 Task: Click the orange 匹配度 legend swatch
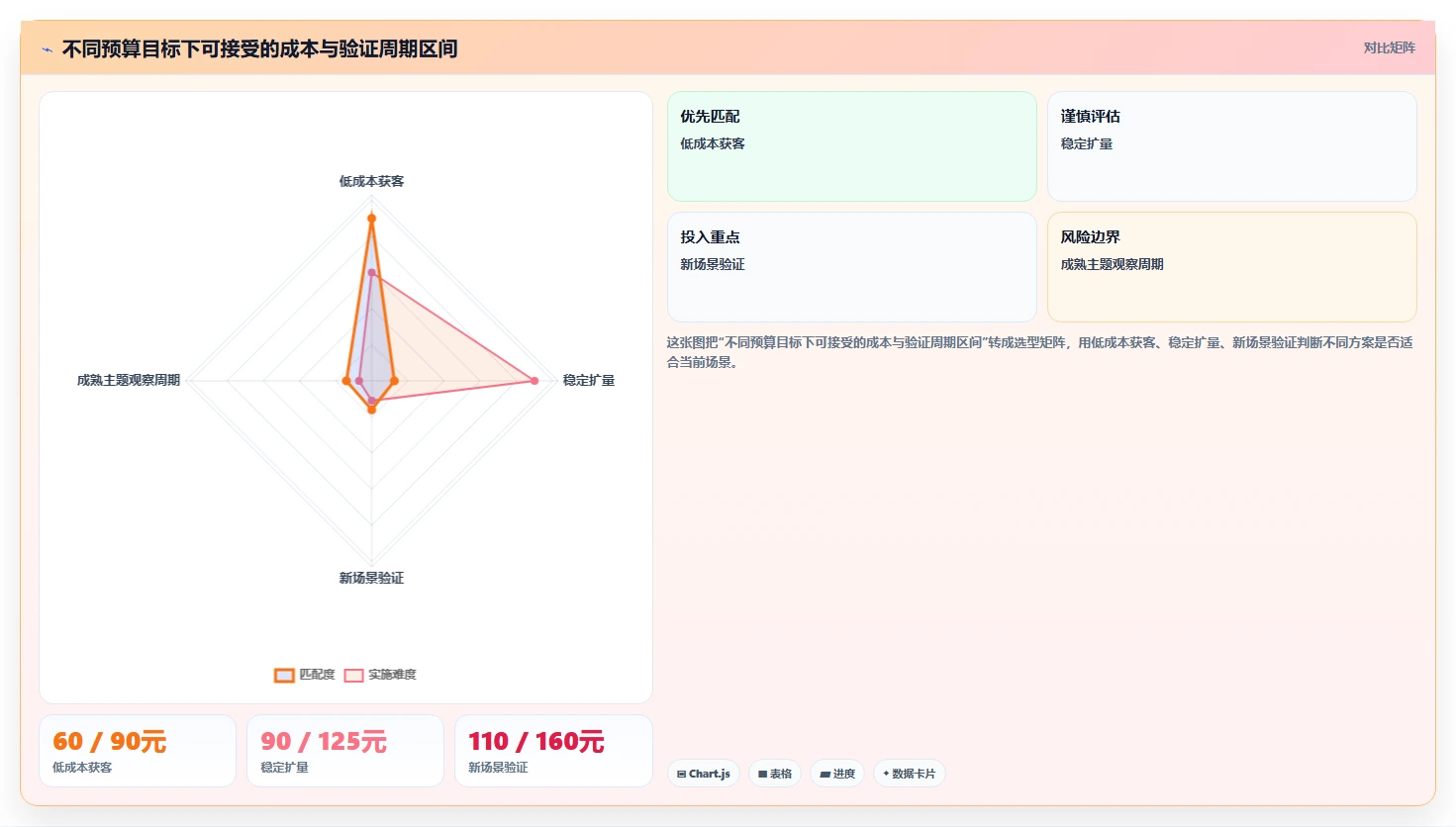(284, 675)
